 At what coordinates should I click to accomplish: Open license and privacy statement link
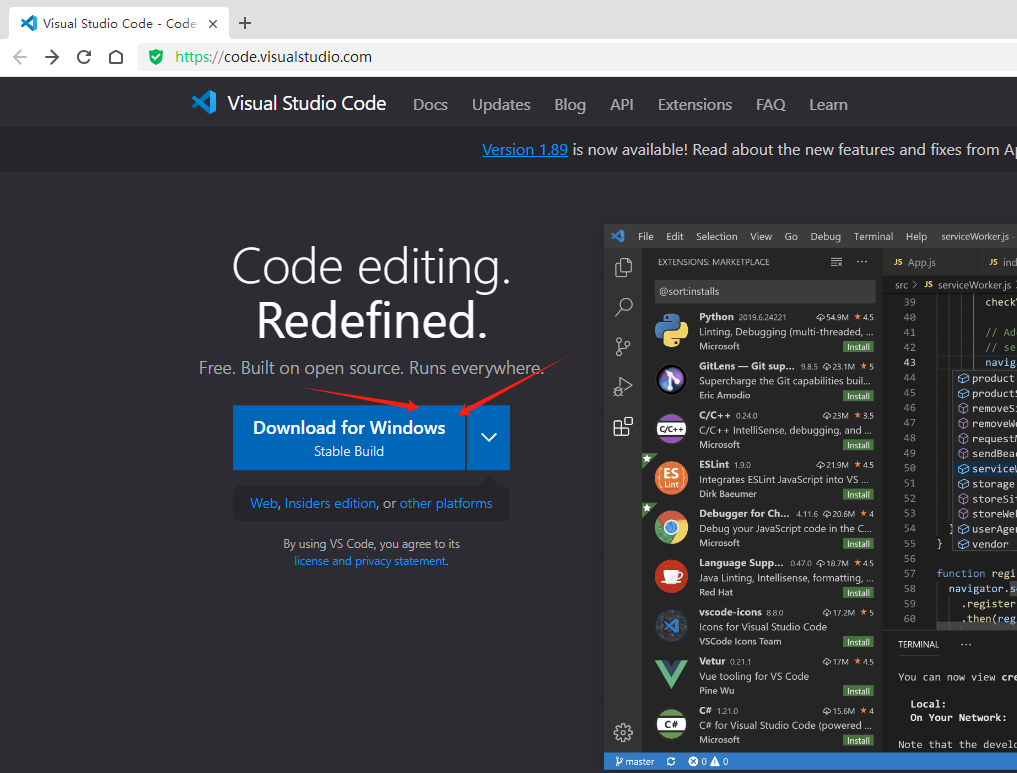pyautogui.click(x=370, y=561)
